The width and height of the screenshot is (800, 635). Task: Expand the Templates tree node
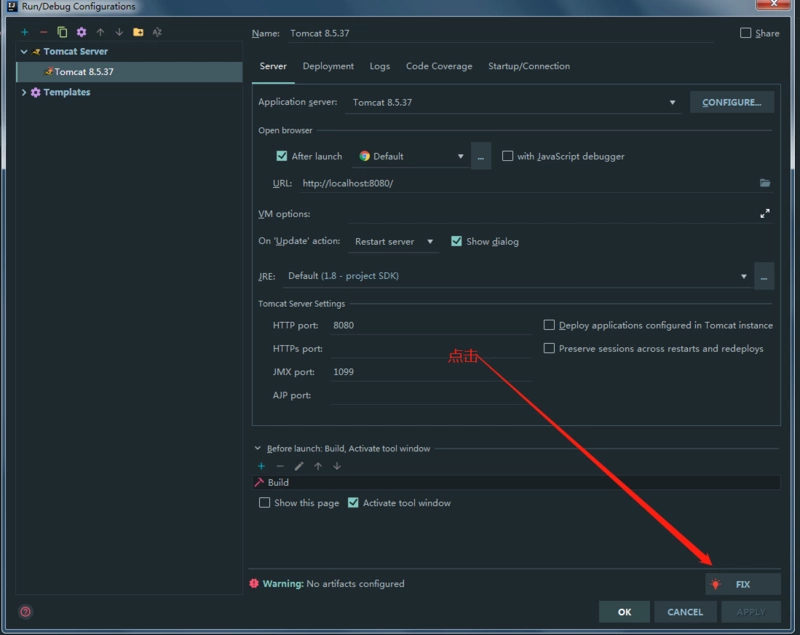[x=25, y=92]
